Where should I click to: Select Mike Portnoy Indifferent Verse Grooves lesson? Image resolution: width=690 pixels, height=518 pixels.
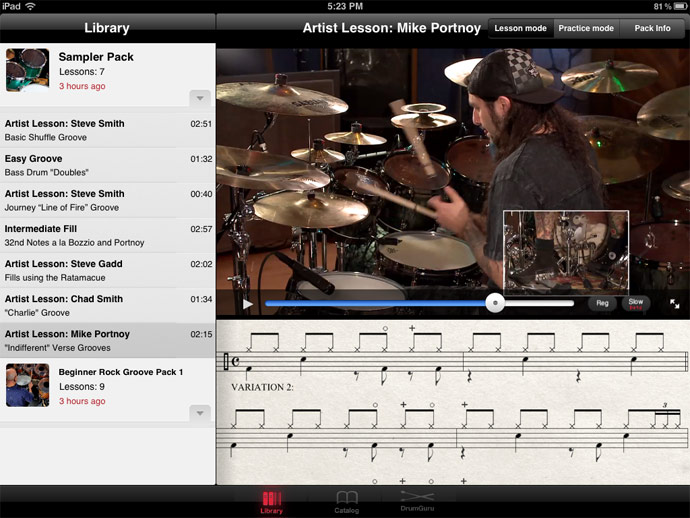108,341
